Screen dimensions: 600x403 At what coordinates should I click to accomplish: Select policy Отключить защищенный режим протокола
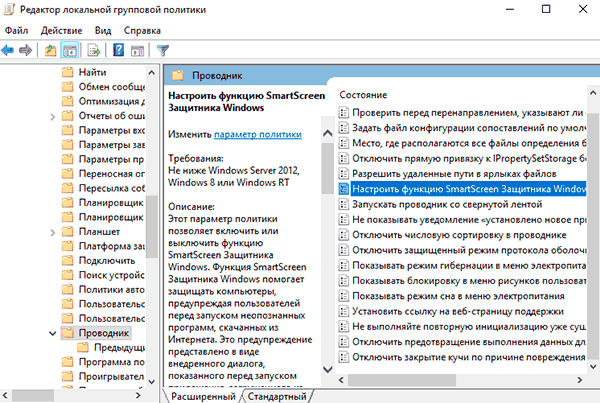pos(462,250)
